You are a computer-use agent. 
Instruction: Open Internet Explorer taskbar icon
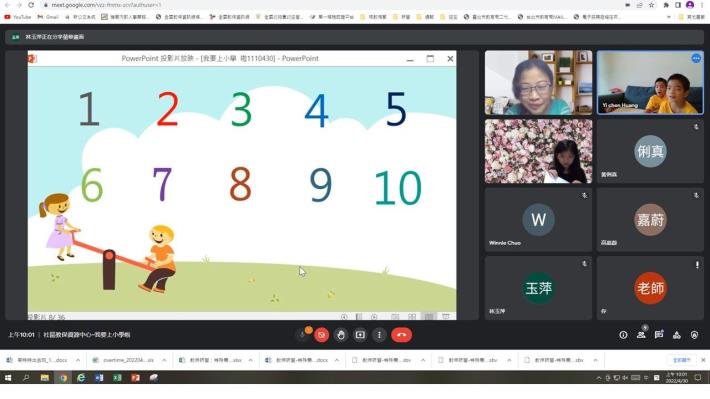(x=81, y=377)
